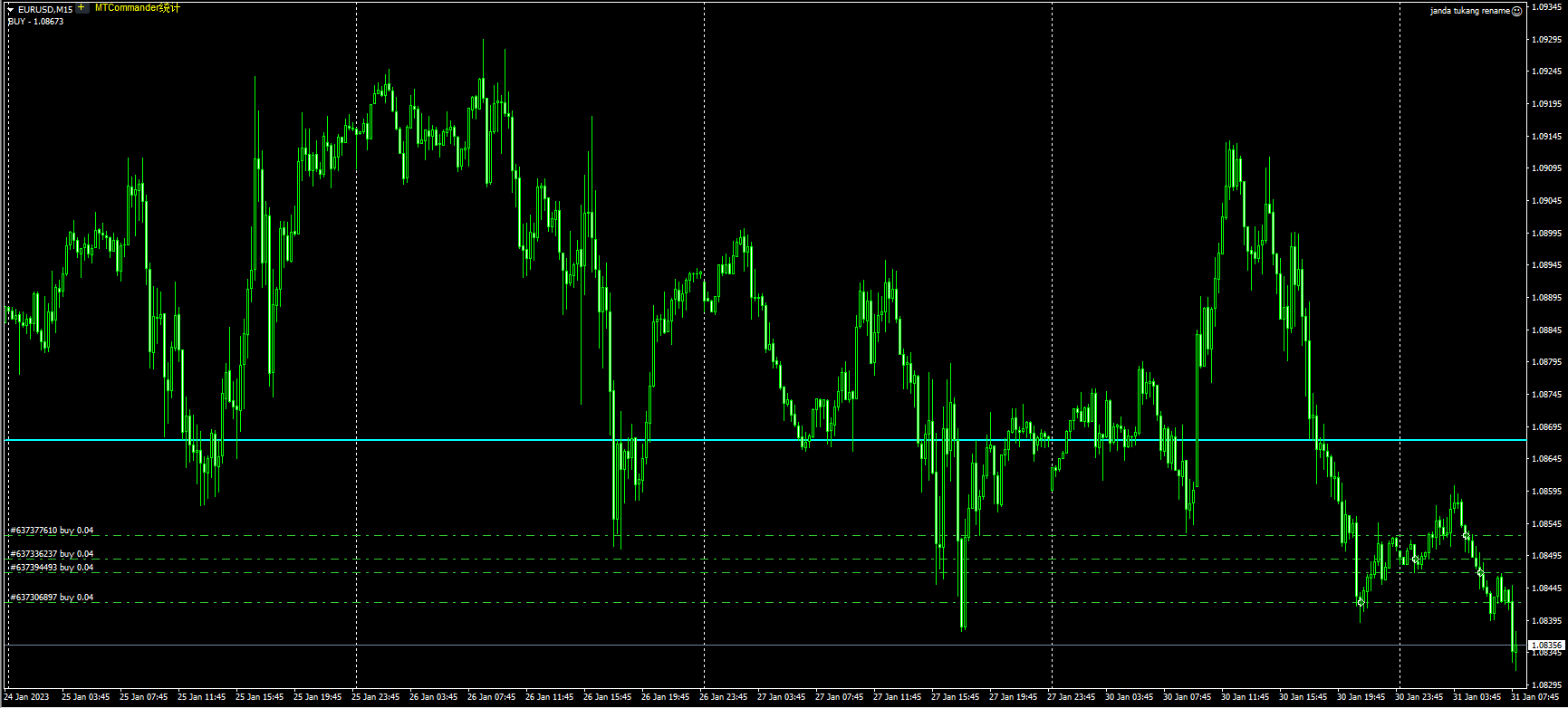The image size is (1568, 708).
Task: Click the 27 Jan 15:45 time label
Action: tap(957, 698)
